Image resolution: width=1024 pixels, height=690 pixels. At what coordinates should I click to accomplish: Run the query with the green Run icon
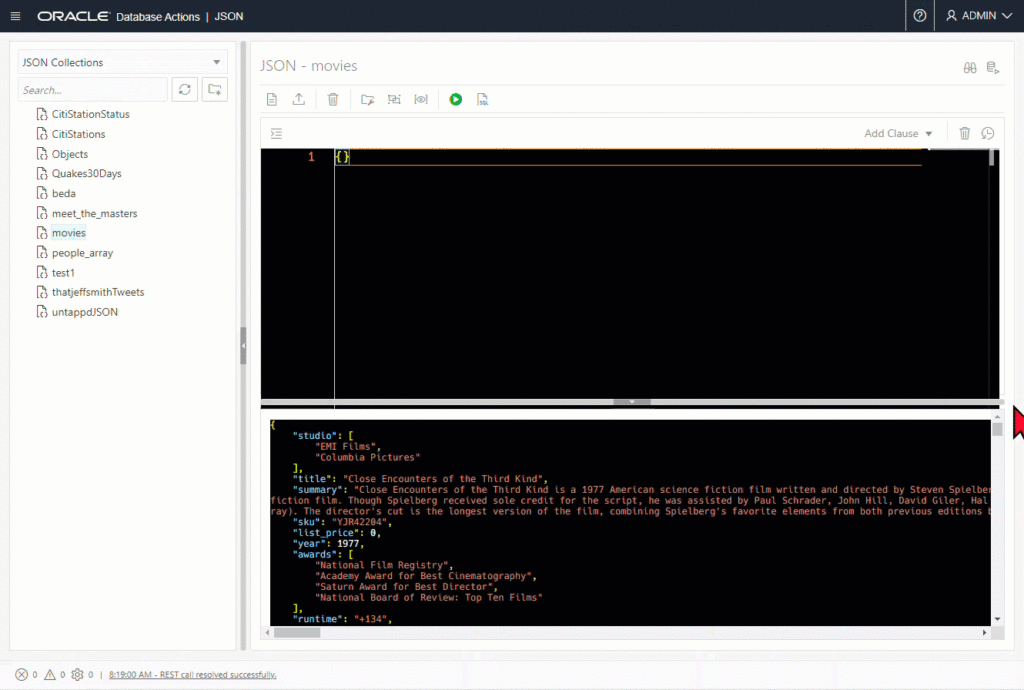tap(455, 99)
